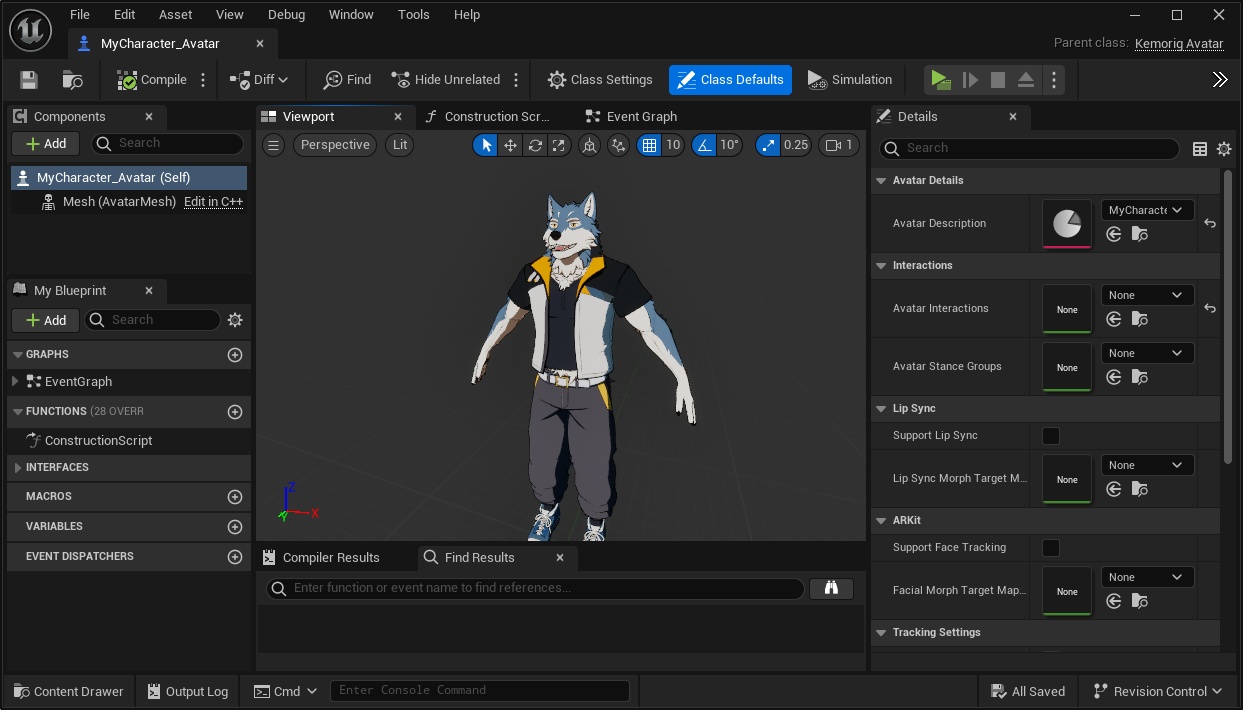Click the console command input field

tap(480, 690)
